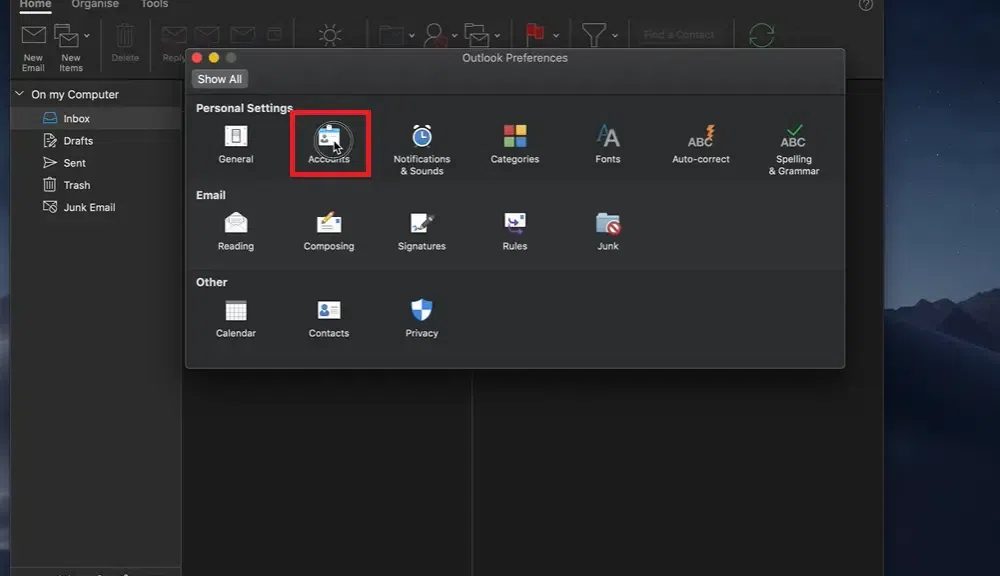This screenshot has height=576, width=1000.
Task: Switch to the Organise tab
Action: coord(95,4)
